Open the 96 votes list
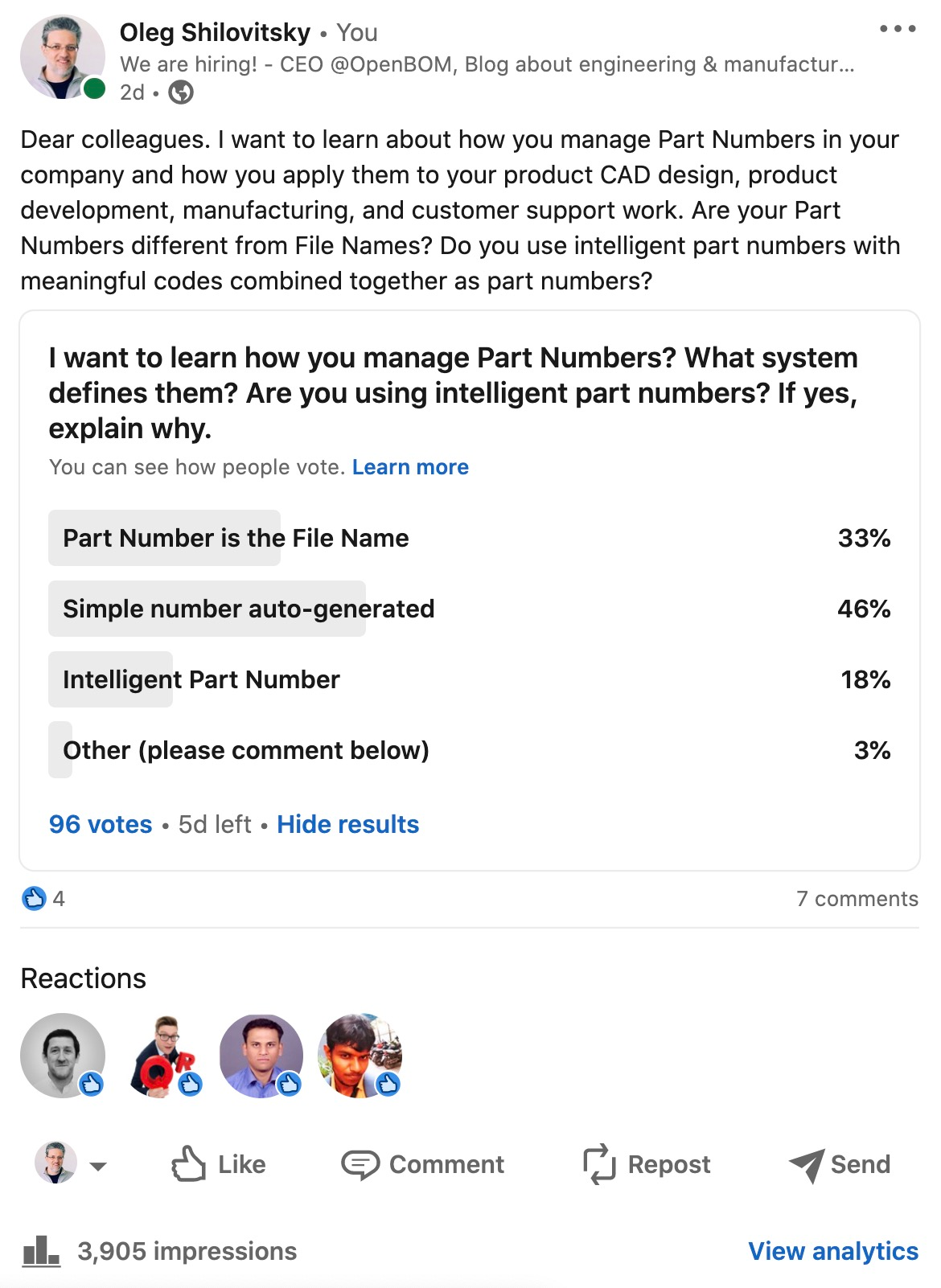941x1288 pixels. tap(101, 824)
